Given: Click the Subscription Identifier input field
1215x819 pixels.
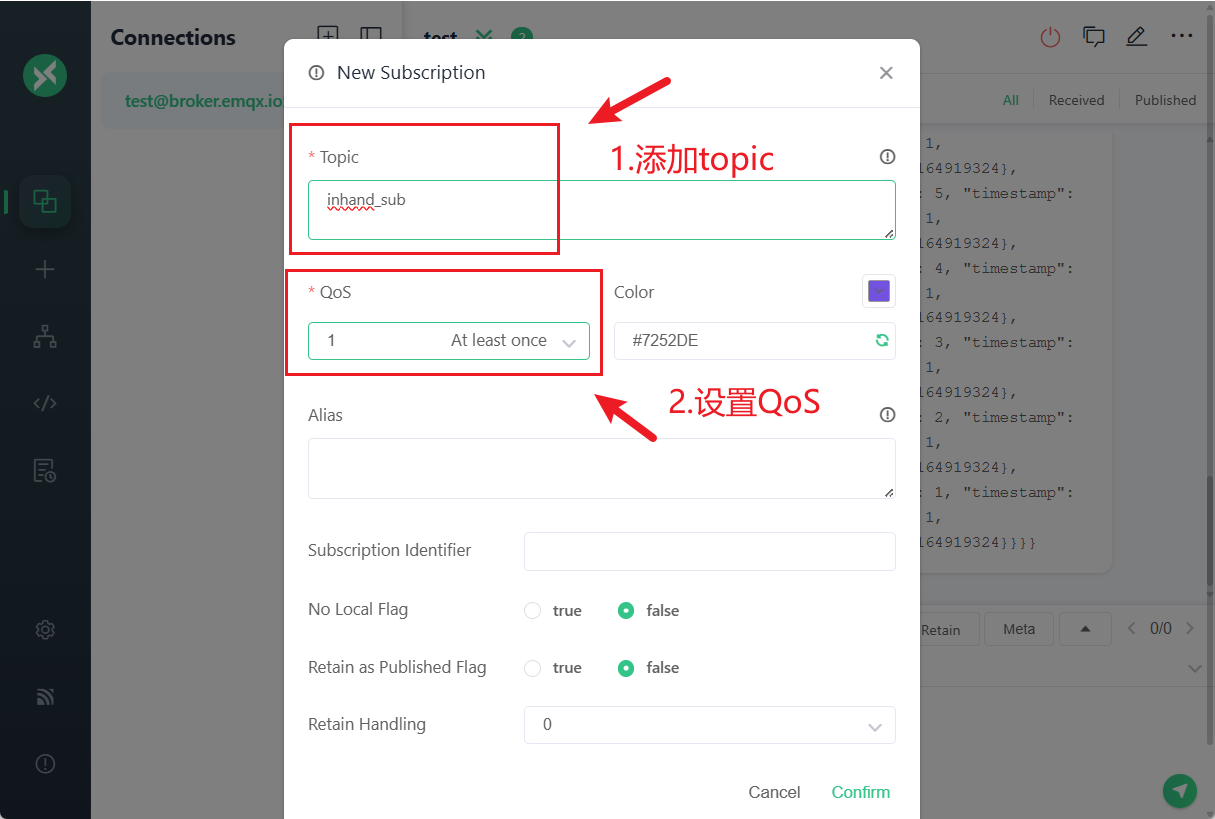Looking at the screenshot, I should coord(710,551).
